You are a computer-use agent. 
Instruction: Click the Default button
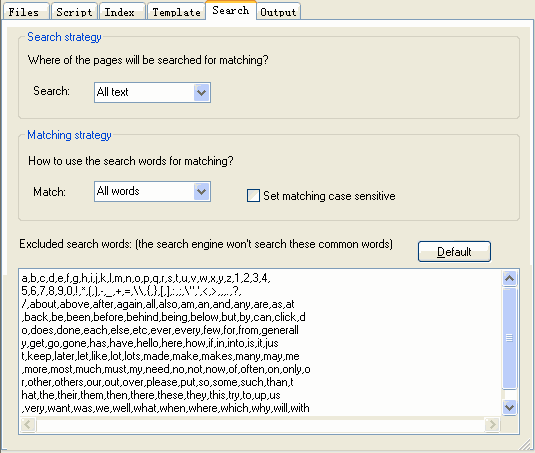(x=454, y=252)
